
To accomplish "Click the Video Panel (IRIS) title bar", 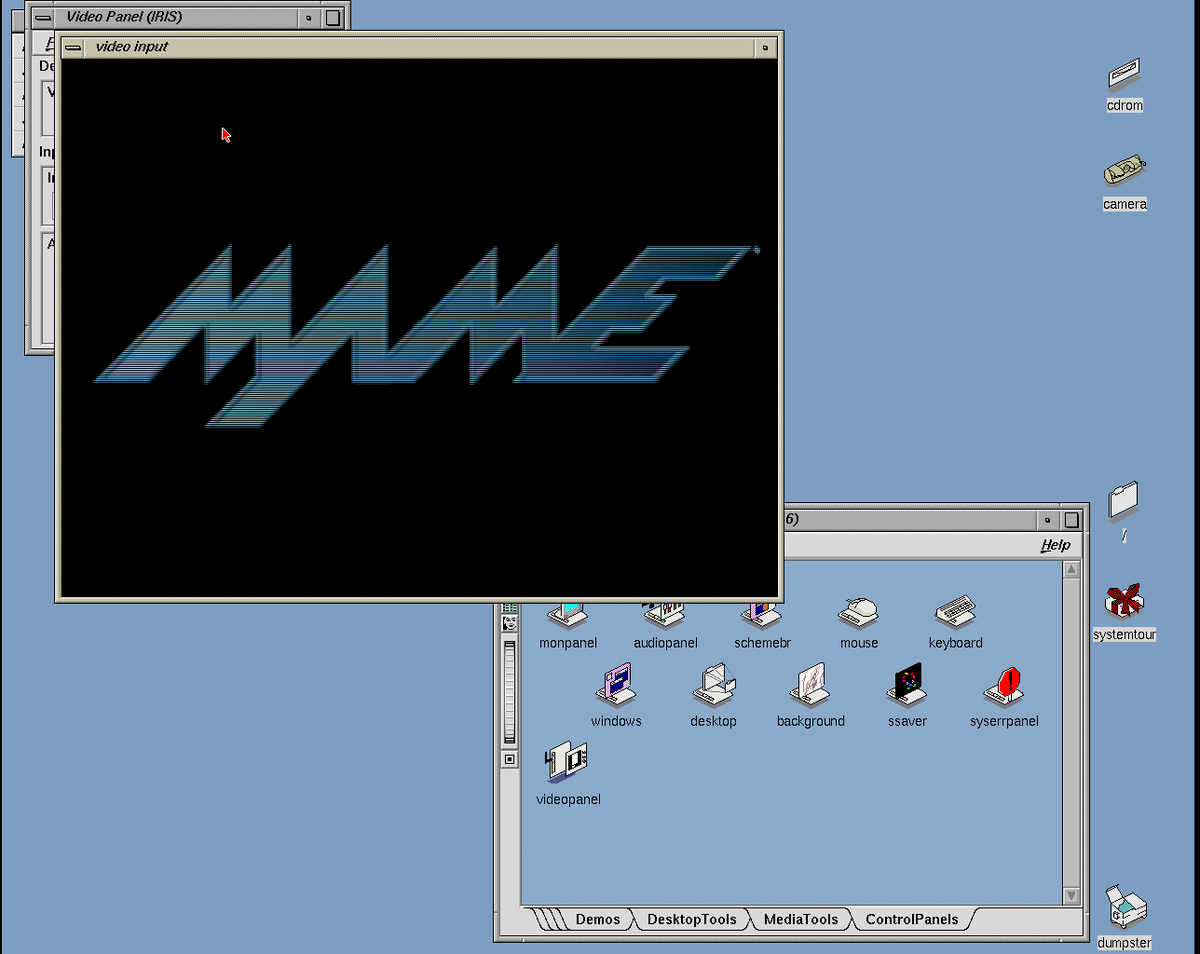I will pos(177,17).
